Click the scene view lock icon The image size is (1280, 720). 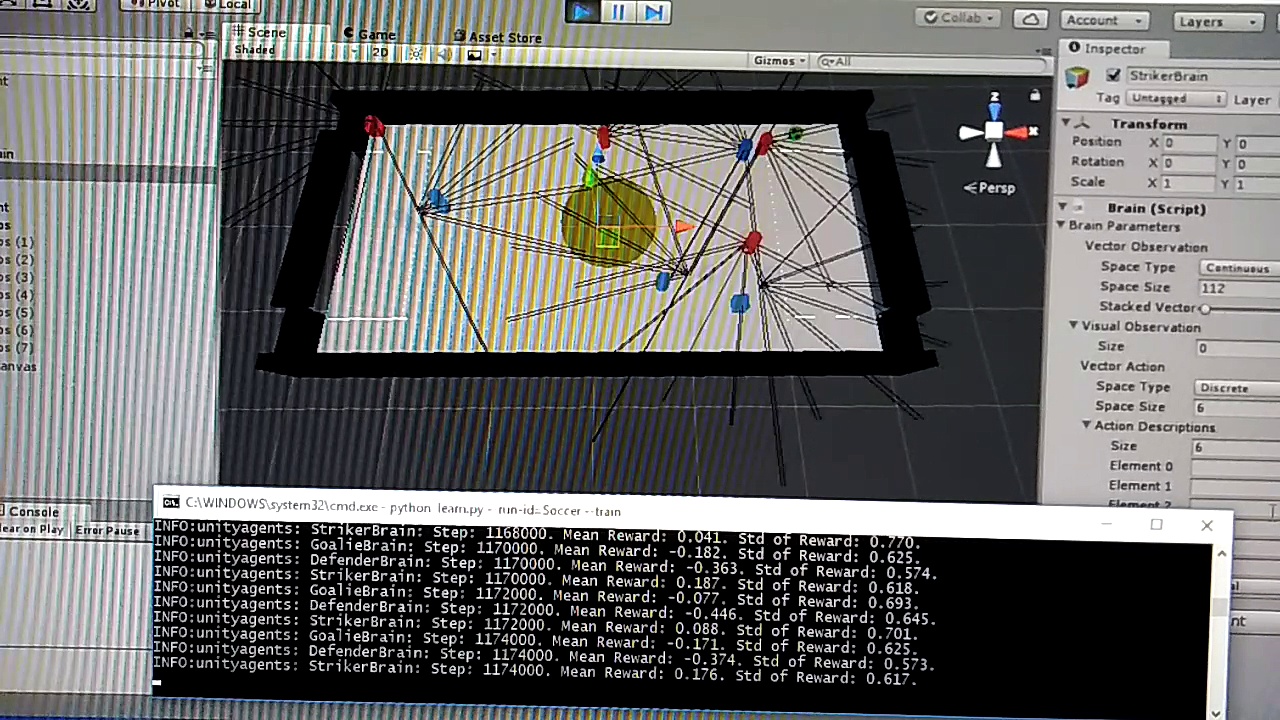pyautogui.click(x=1035, y=95)
